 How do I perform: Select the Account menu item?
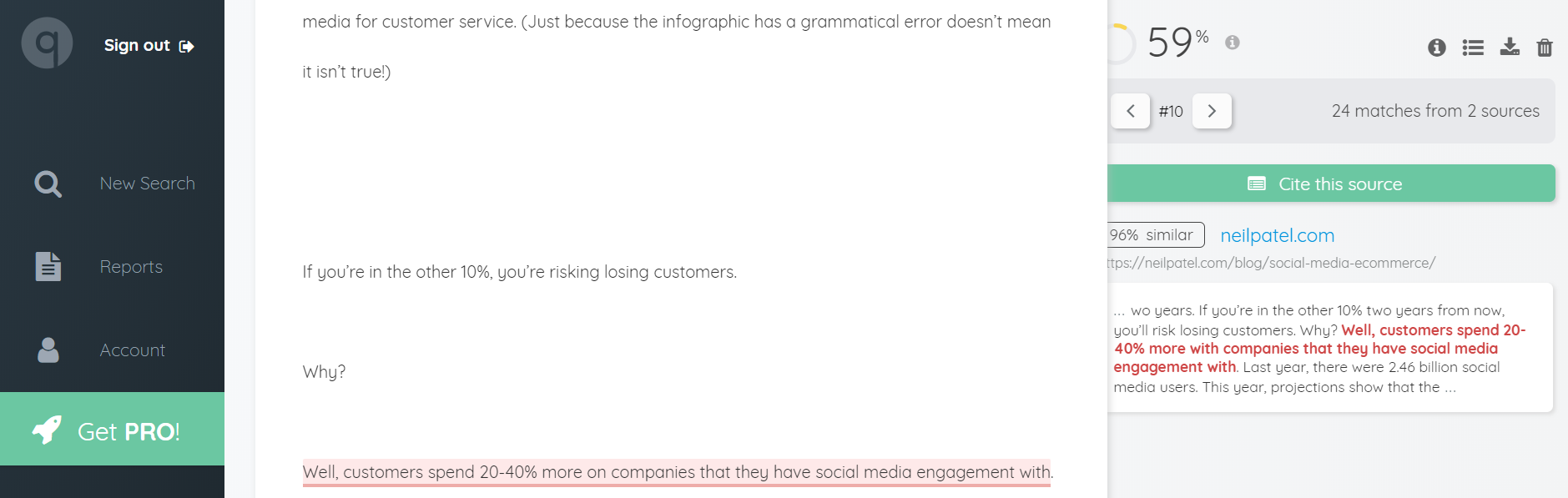tap(133, 350)
